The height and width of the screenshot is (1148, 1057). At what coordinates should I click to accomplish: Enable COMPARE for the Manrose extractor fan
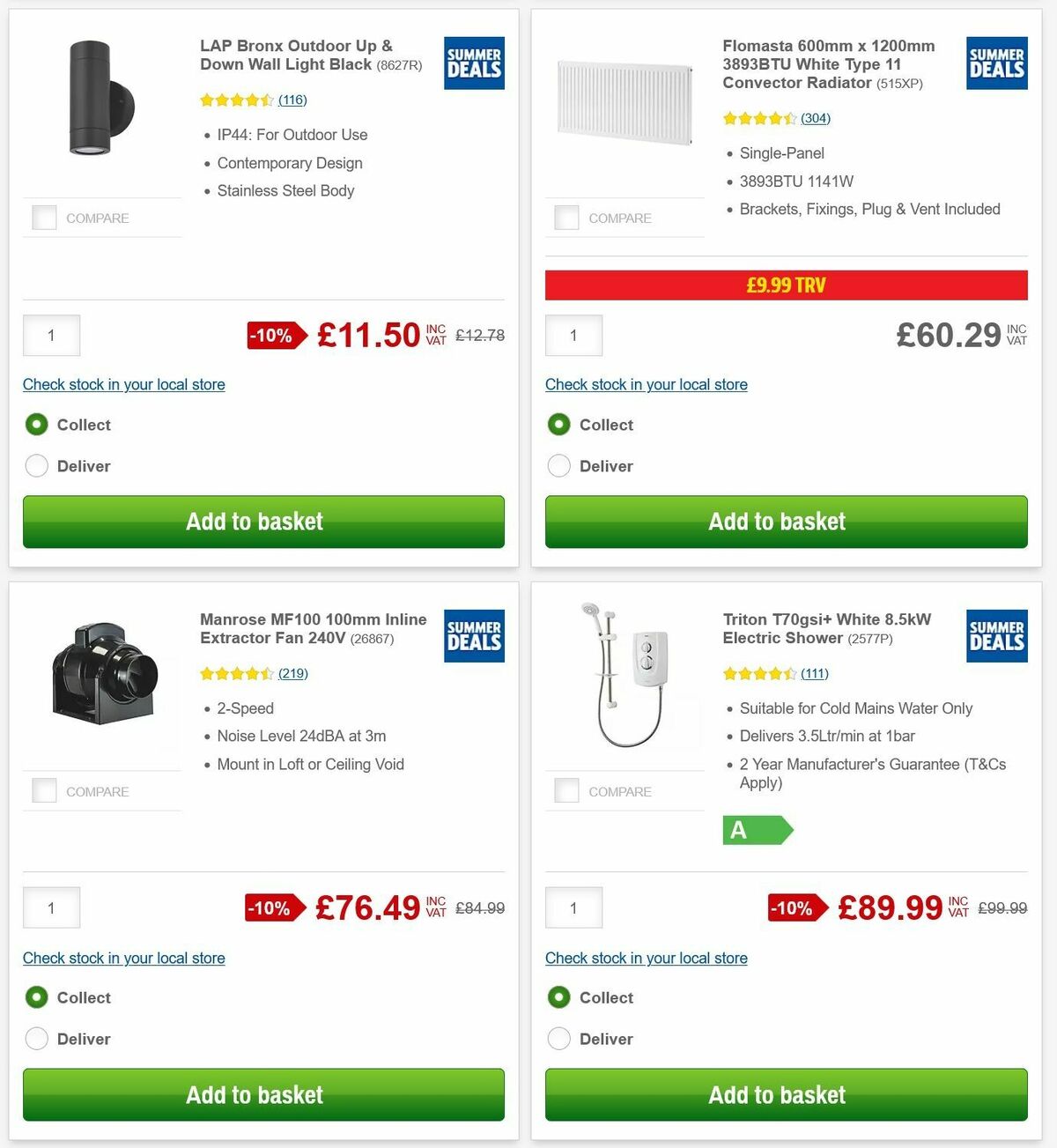44,790
